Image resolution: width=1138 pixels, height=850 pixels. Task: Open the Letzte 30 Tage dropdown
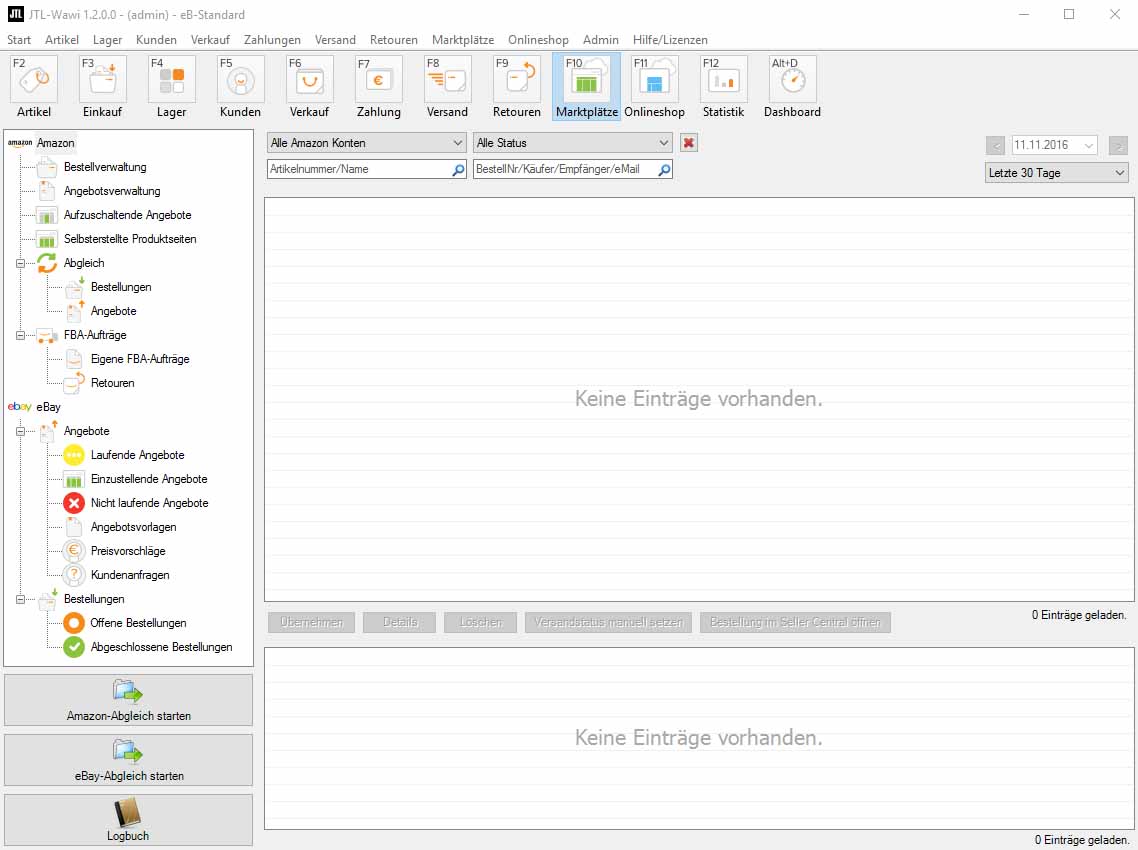(x=1056, y=173)
